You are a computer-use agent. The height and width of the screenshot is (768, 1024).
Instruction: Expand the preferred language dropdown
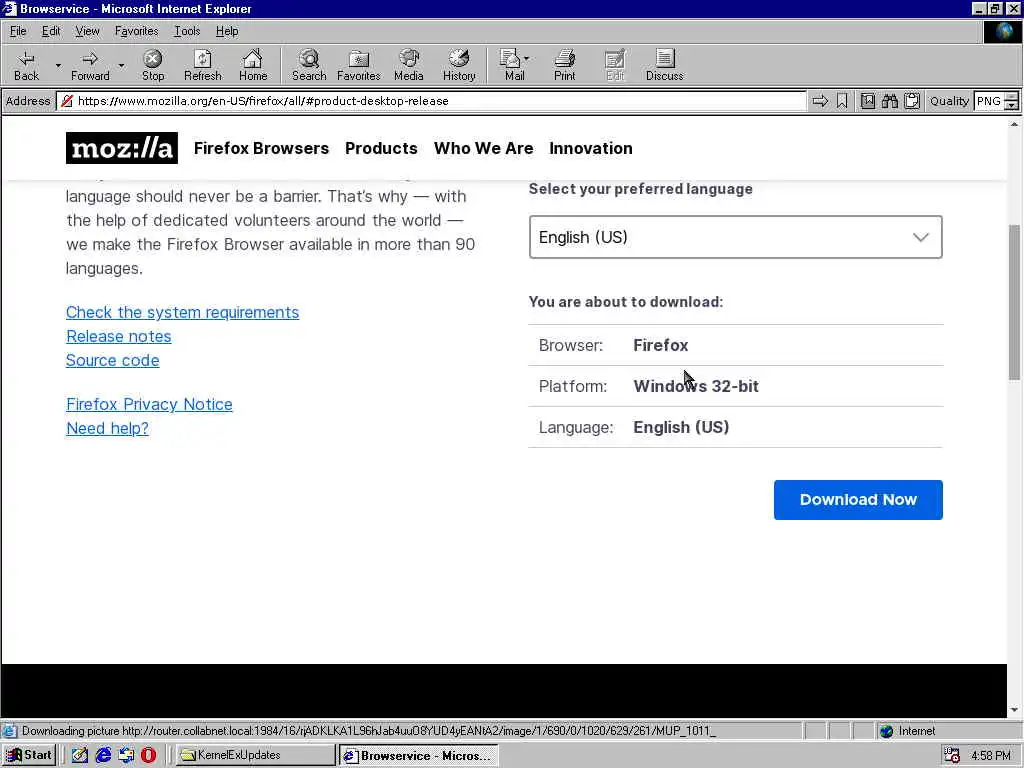coord(735,237)
